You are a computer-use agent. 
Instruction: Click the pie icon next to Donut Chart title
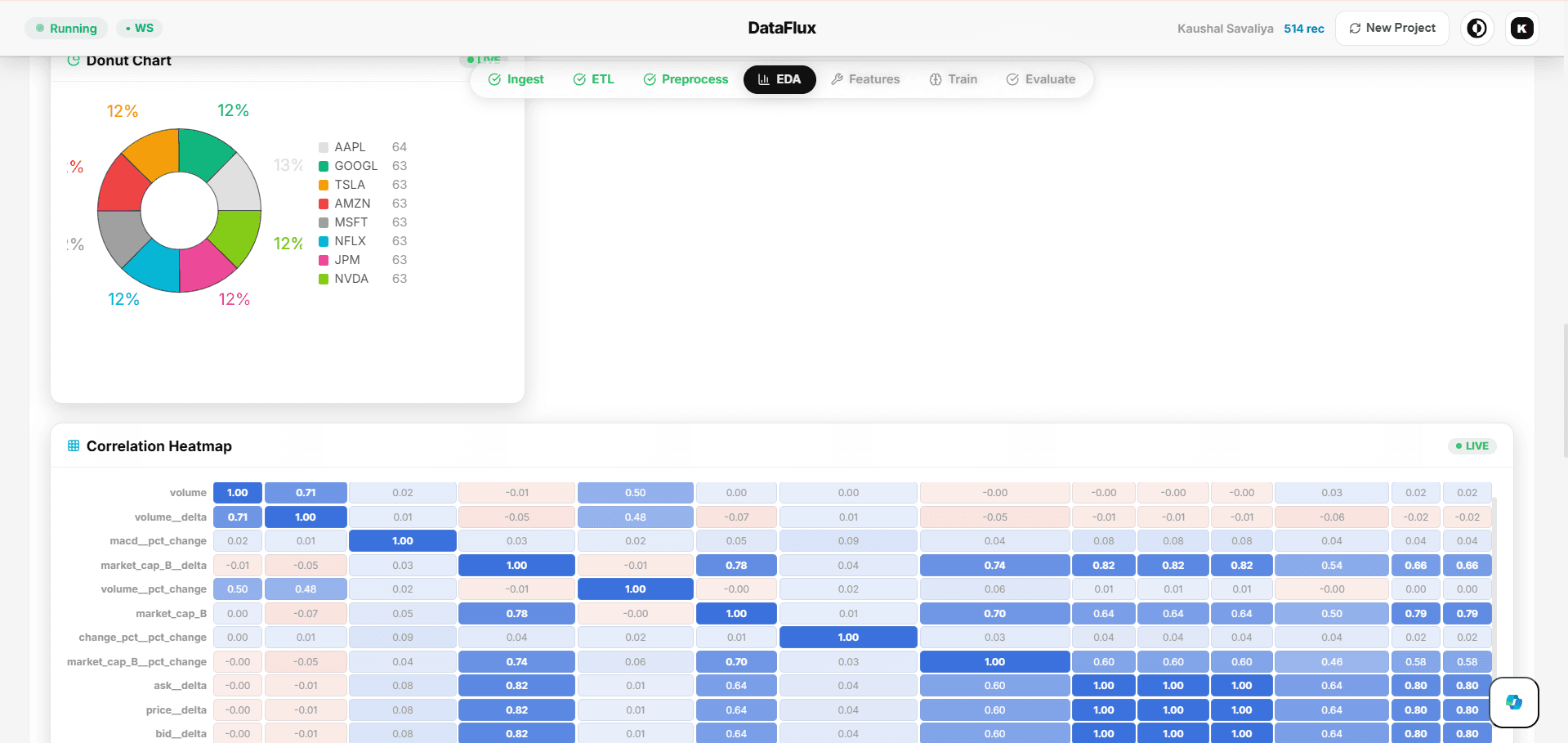tap(74, 60)
